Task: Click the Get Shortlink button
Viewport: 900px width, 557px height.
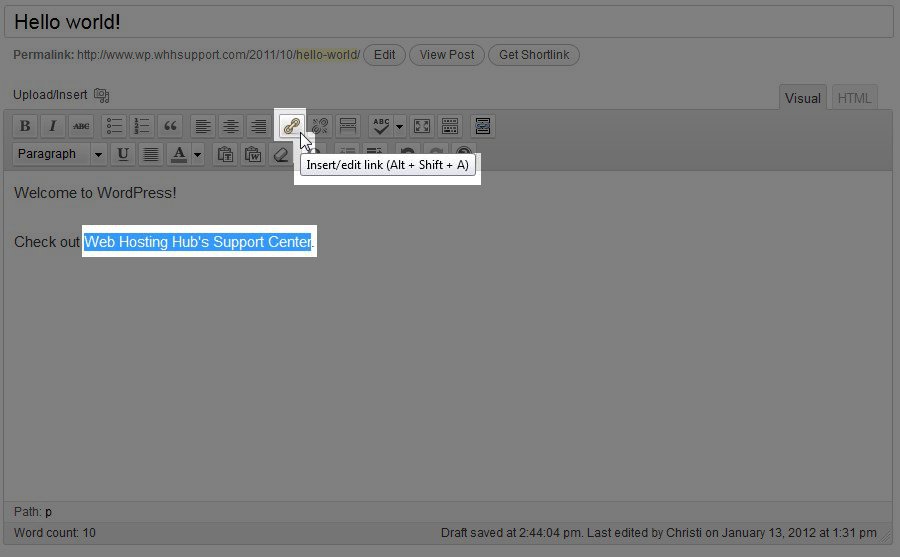Action: point(533,55)
